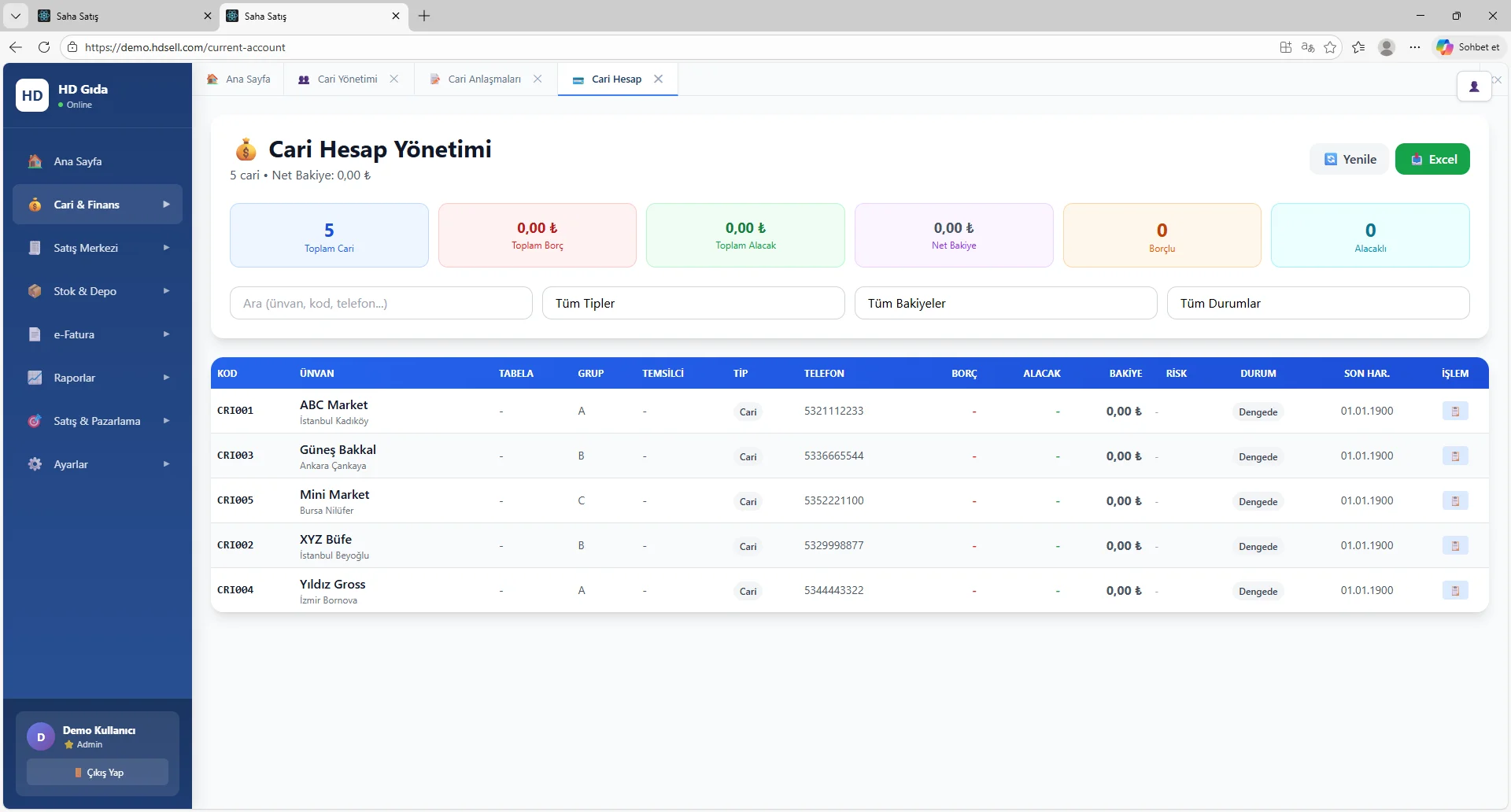
Task: Close the Cari Yönetimi tab
Action: [394, 79]
